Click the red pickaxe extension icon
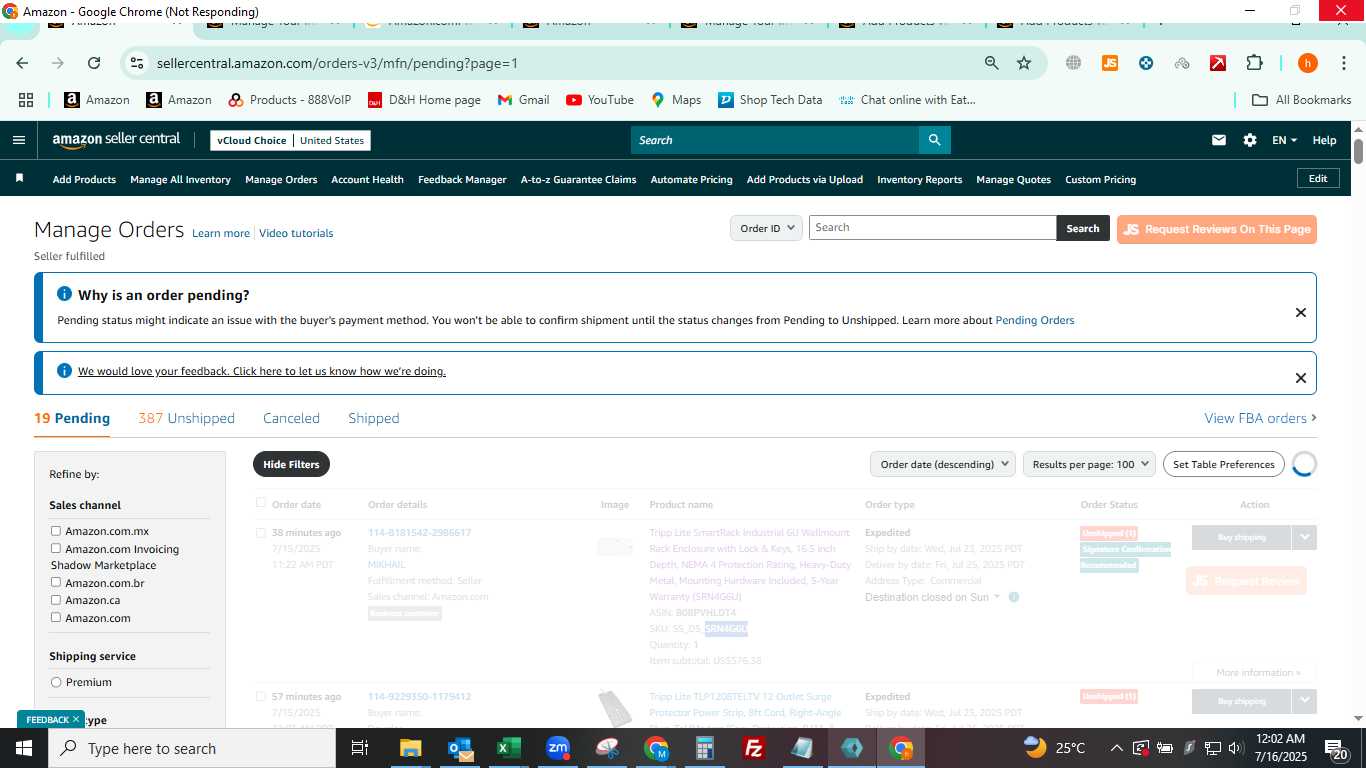 [x=1218, y=63]
